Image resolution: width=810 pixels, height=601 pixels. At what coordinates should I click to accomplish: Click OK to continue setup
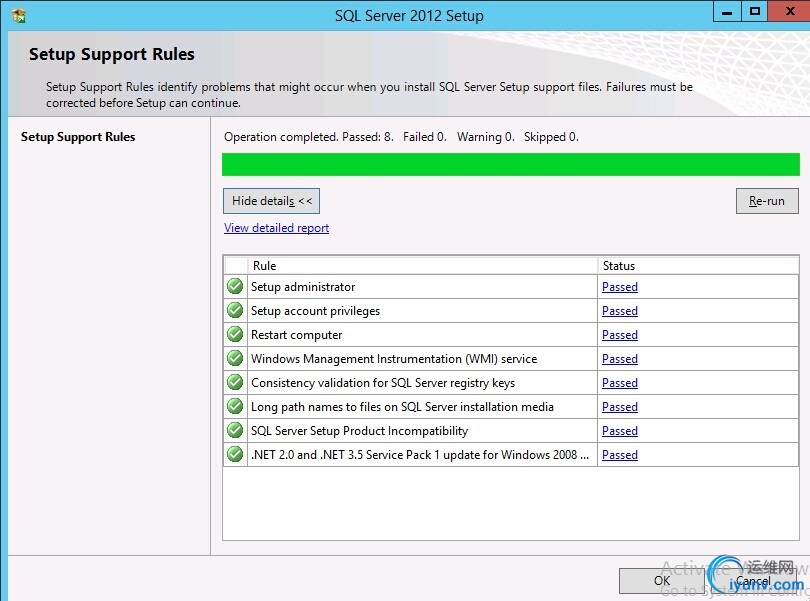click(x=662, y=581)
